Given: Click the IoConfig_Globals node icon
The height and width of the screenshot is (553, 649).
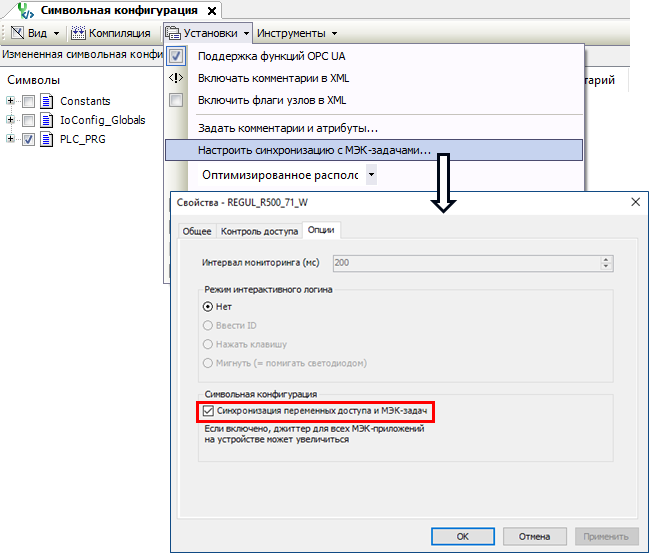Looking at the screenshot, I should [x=48, y=120].
